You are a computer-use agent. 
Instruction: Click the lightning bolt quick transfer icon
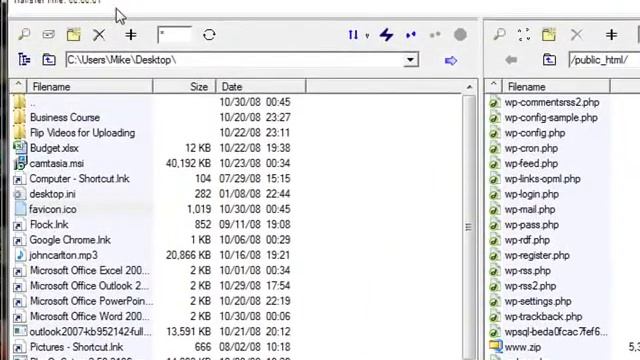tap(386, 35)
